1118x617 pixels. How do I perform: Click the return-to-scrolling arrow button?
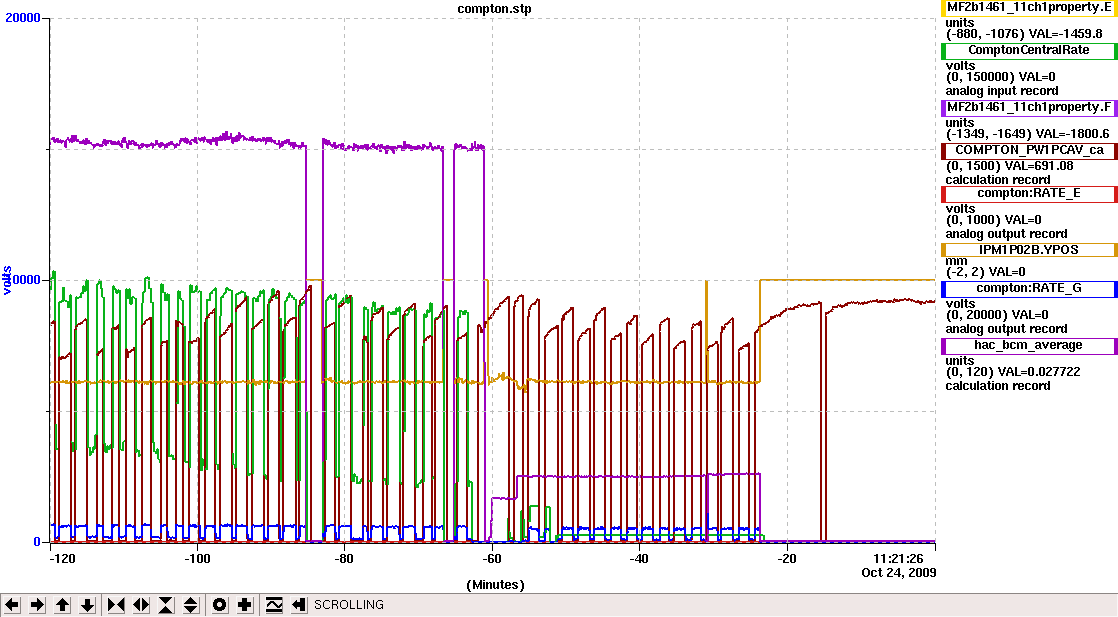[299, 605]
